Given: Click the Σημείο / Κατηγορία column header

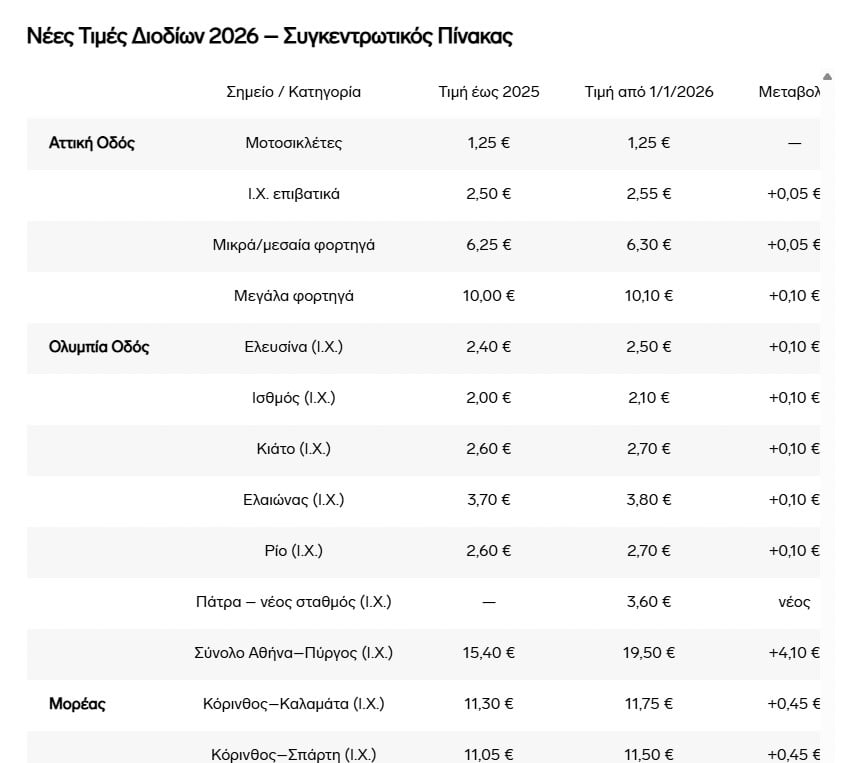Looking at the screenshot, I should click(293, 92).
